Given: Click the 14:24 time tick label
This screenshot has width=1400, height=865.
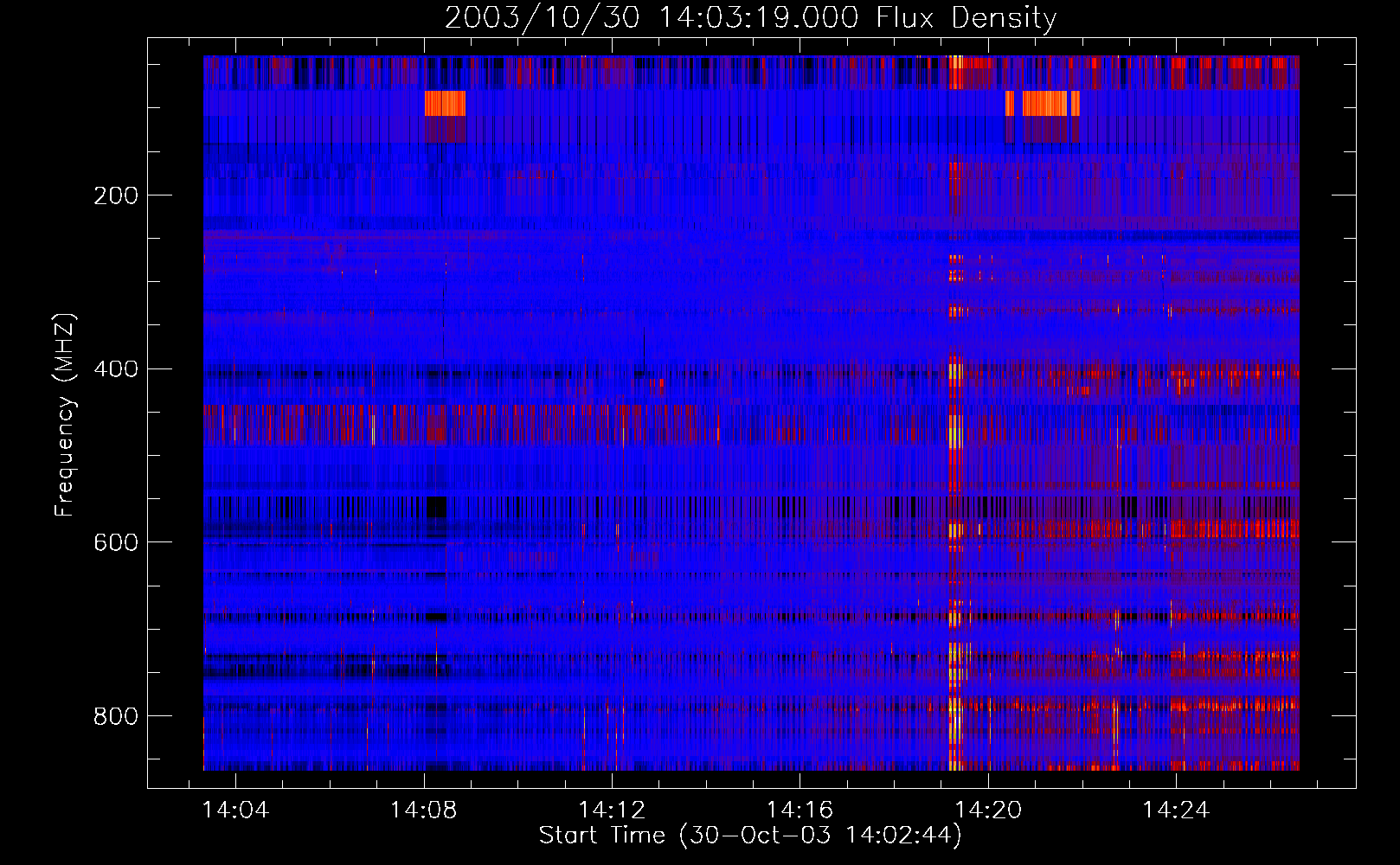Looking at the screenshot, I should (x=1176, y=810).
